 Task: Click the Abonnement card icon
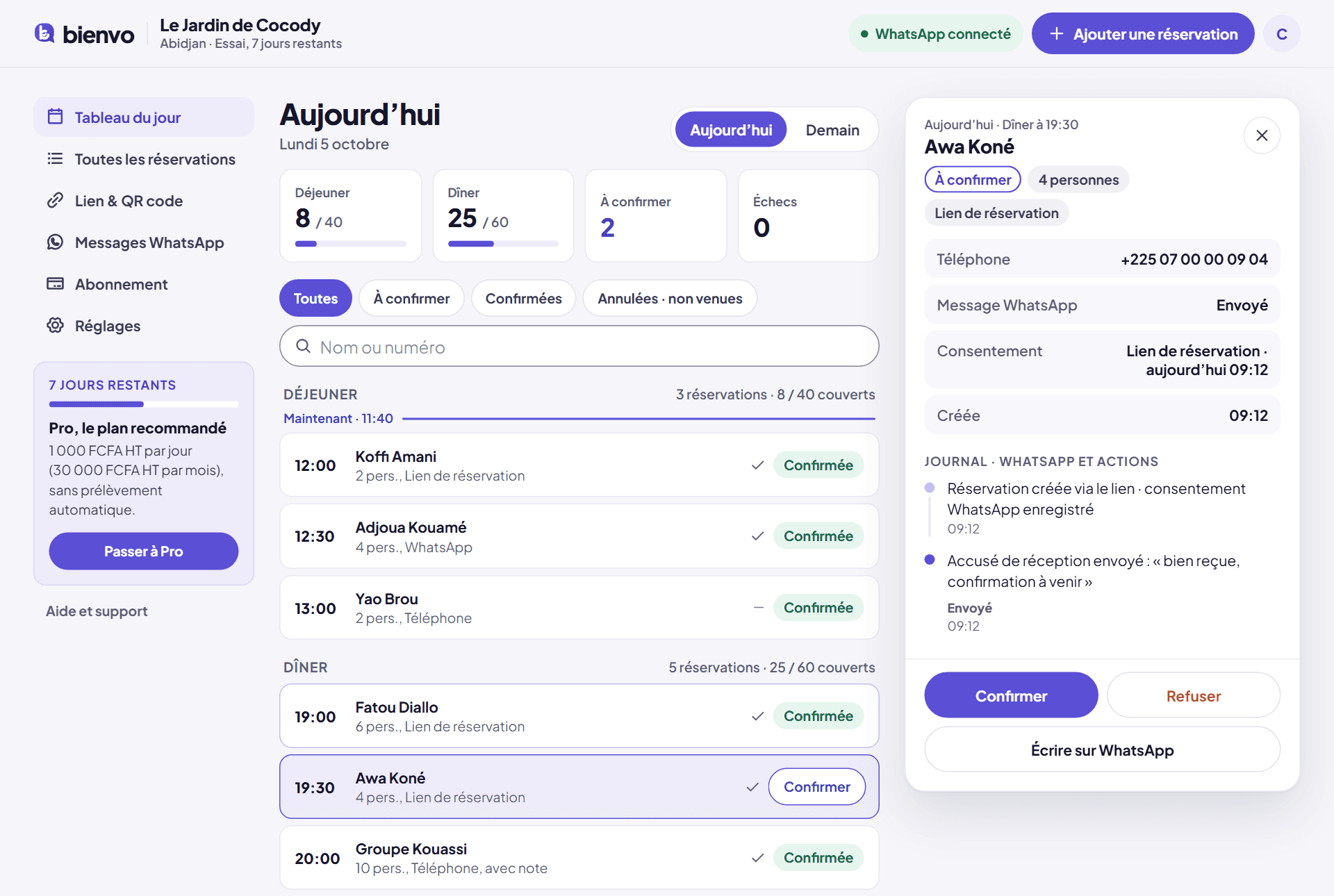[55, 283]
